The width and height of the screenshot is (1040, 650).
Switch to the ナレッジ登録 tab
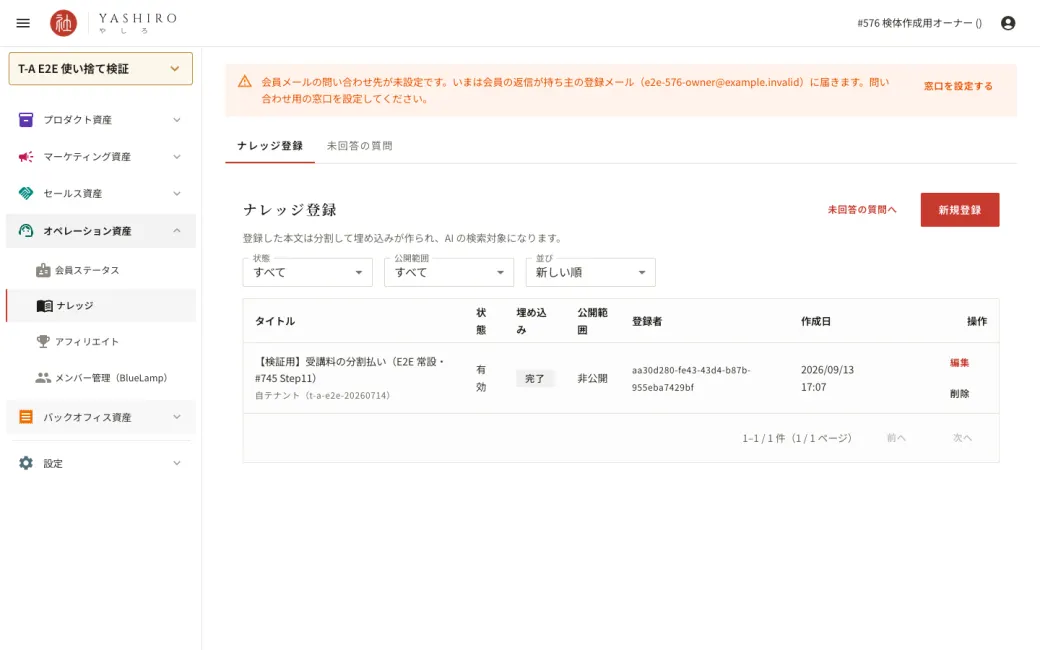(x=270, y=146)
